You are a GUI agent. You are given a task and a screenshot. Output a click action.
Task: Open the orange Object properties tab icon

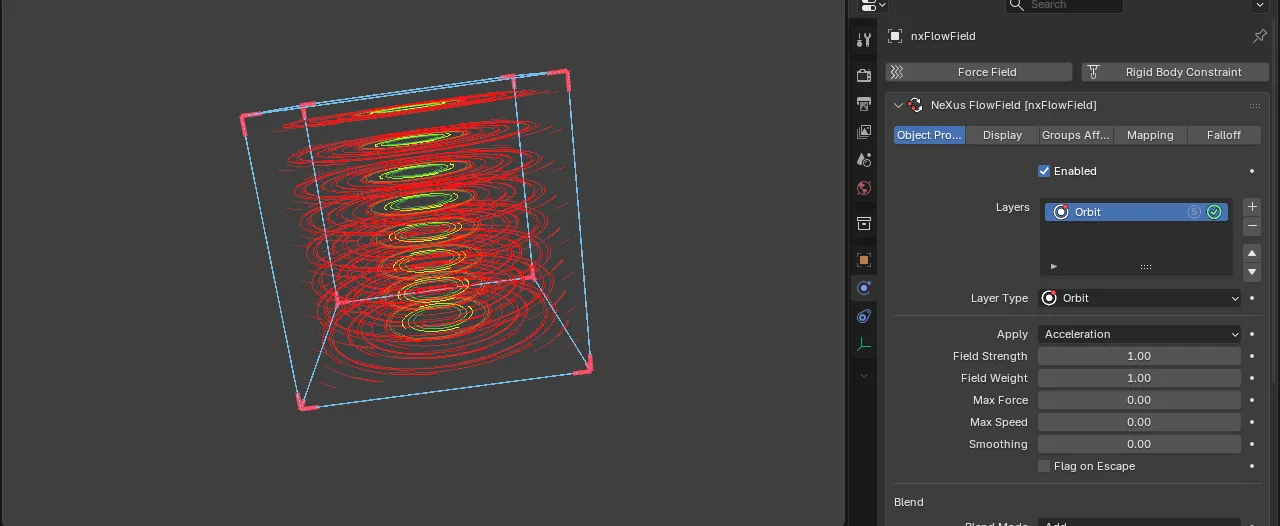864,260
